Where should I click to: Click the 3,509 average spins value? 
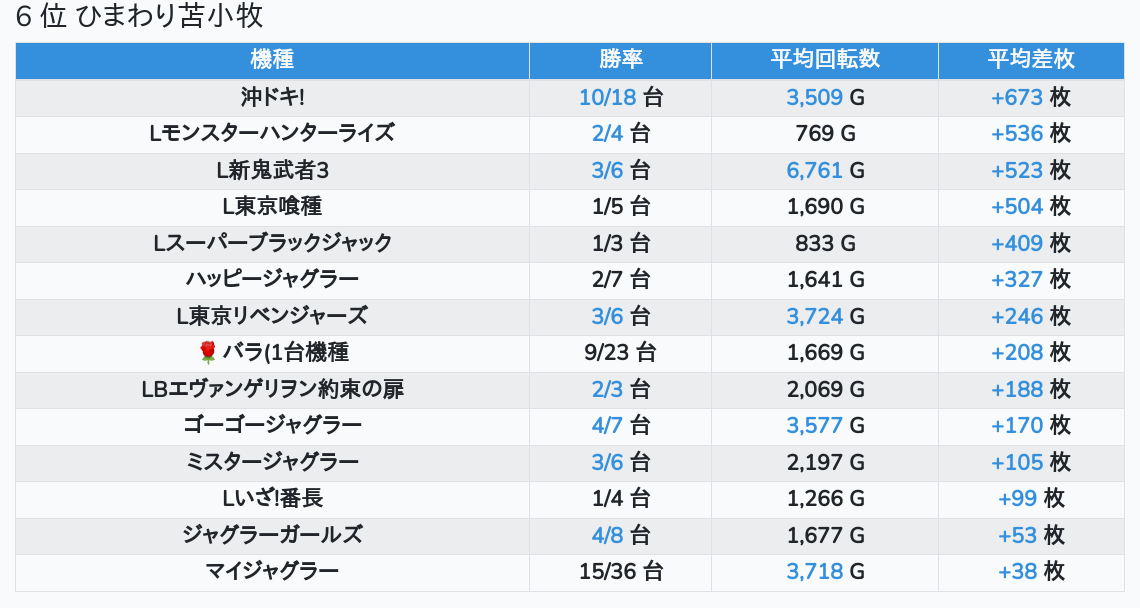point(814,97)
